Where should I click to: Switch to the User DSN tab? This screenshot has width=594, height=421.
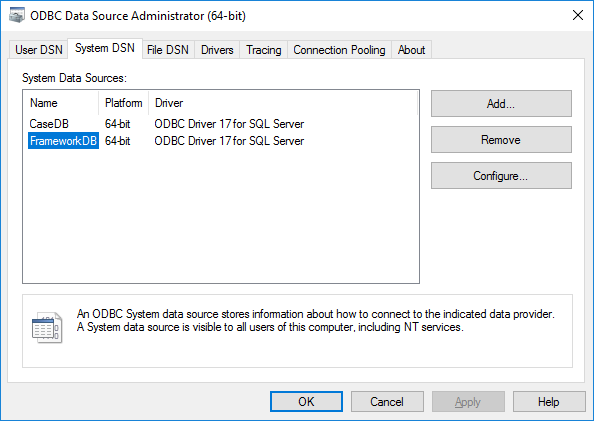click(x=39, y=50)
